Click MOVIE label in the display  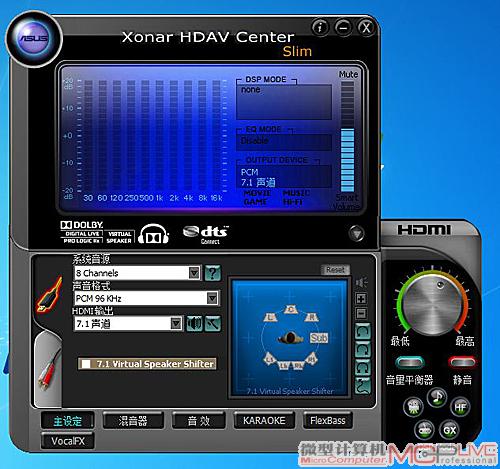click(257, 193)
